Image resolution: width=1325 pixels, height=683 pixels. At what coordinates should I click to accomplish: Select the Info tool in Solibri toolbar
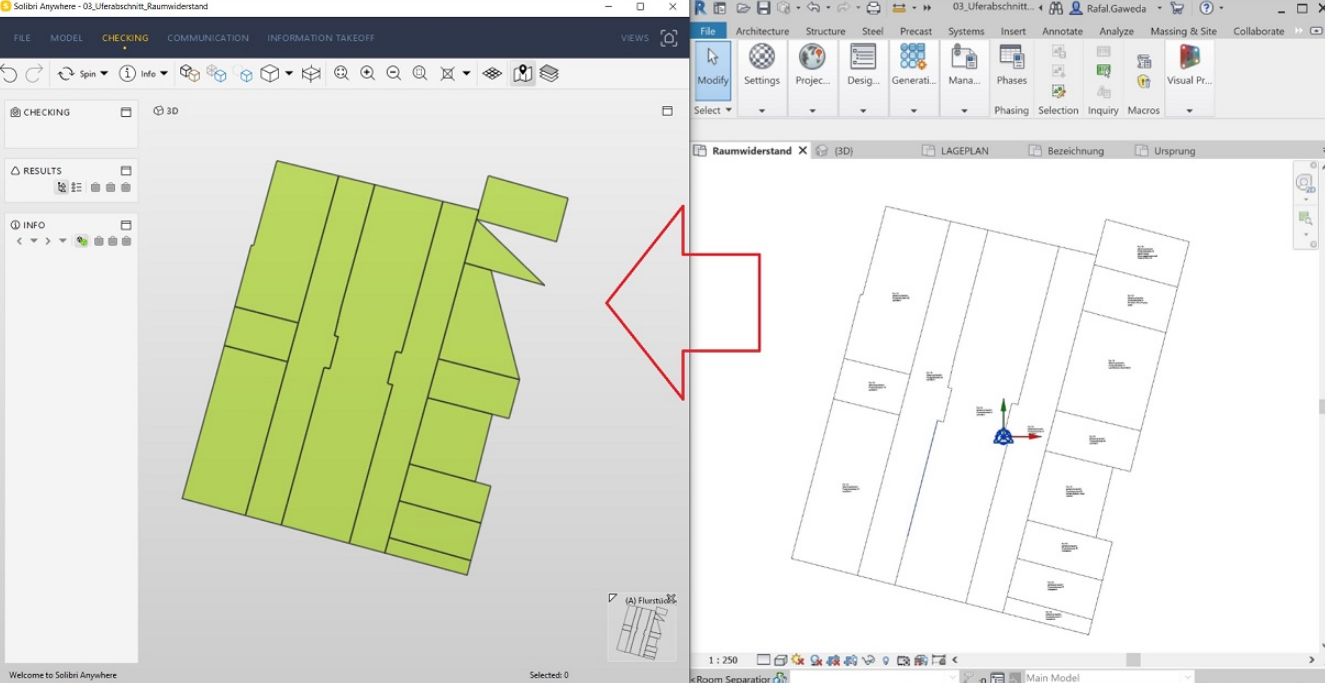click(x=138, y=73)
